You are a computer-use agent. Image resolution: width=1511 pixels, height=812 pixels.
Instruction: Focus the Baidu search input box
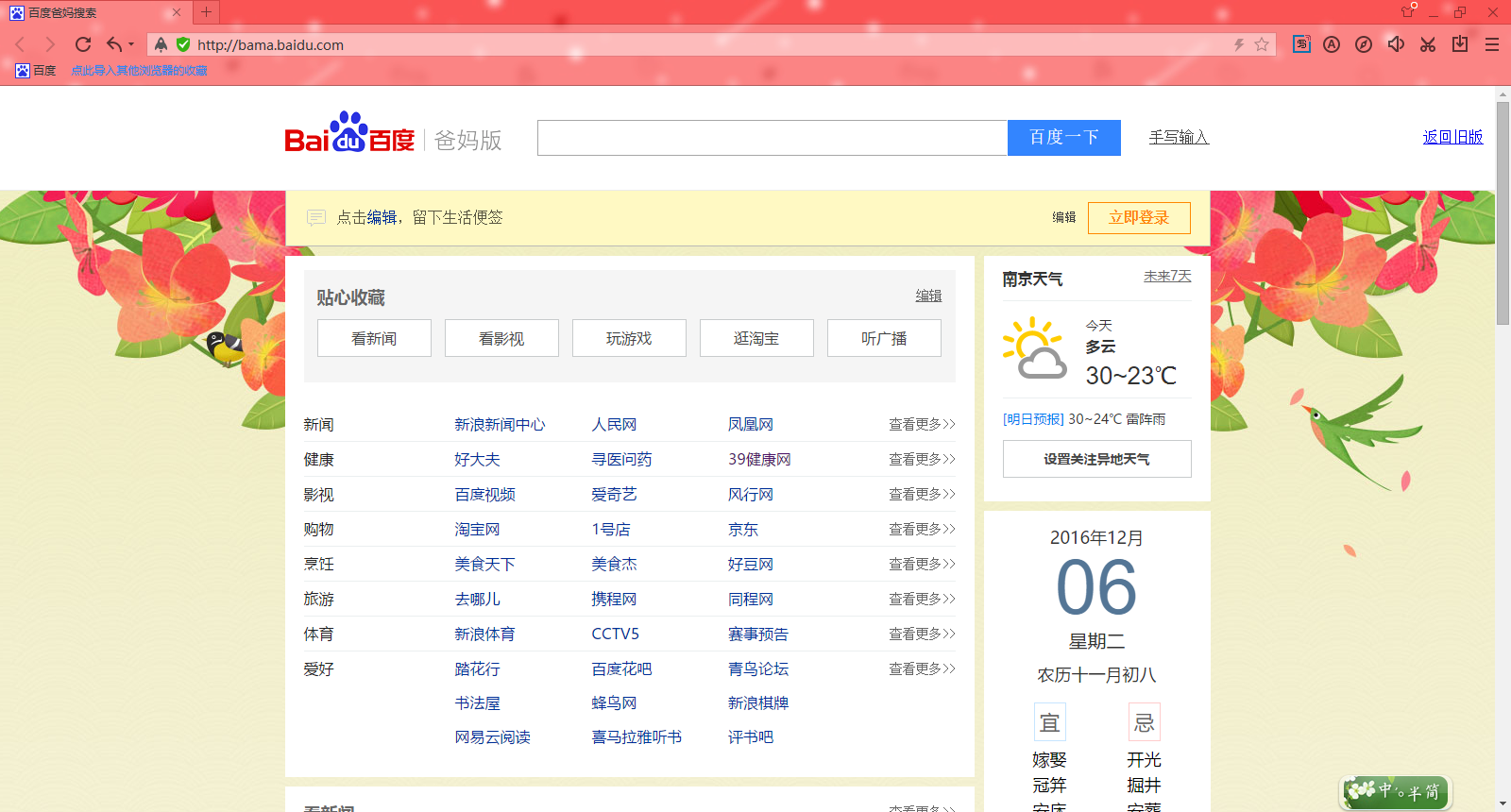(x=772, y=138)
